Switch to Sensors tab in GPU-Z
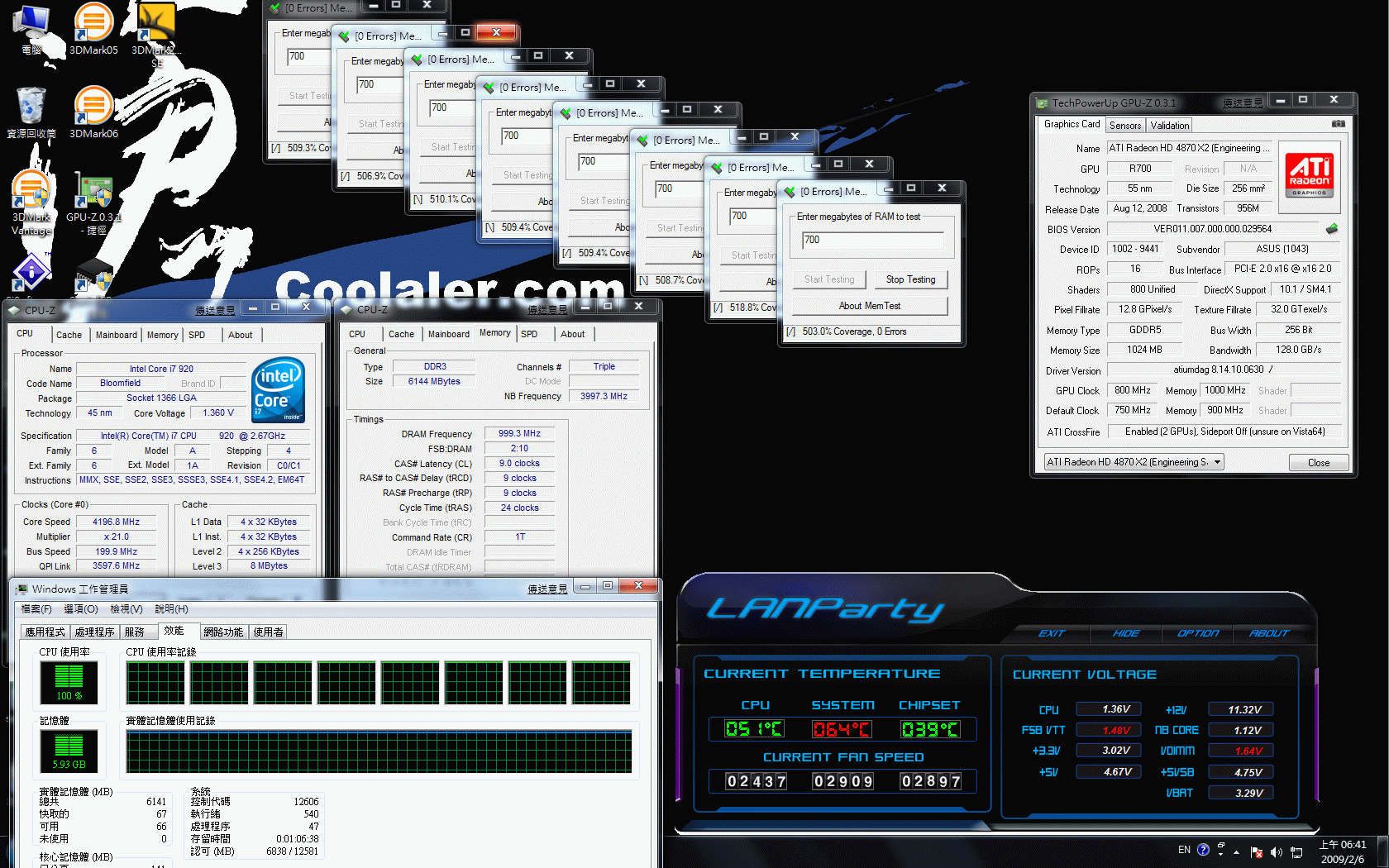This screenshot has height=868, width=1389. pyautogui.click(x=1125, y=126)
